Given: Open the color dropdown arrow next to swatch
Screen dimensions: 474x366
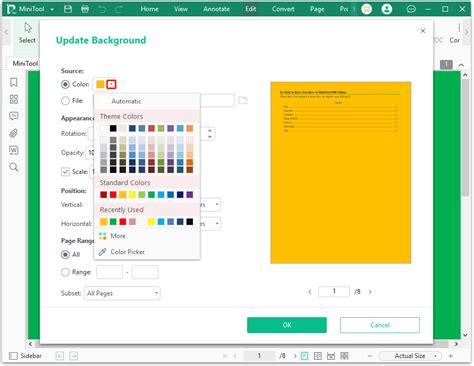Looking at the screenshot, I should pos(111,84).
